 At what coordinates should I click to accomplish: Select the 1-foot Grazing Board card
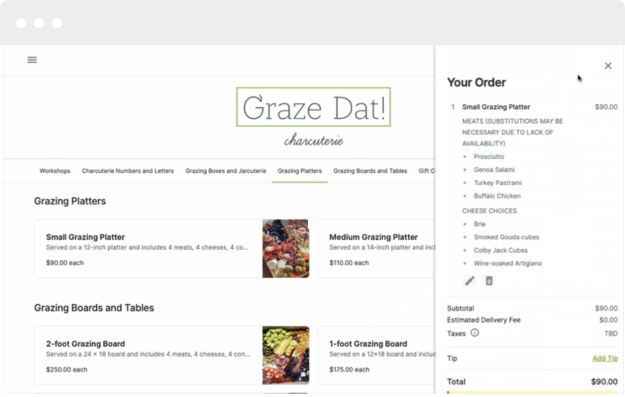pyautogui.click(x=376, y=355)
